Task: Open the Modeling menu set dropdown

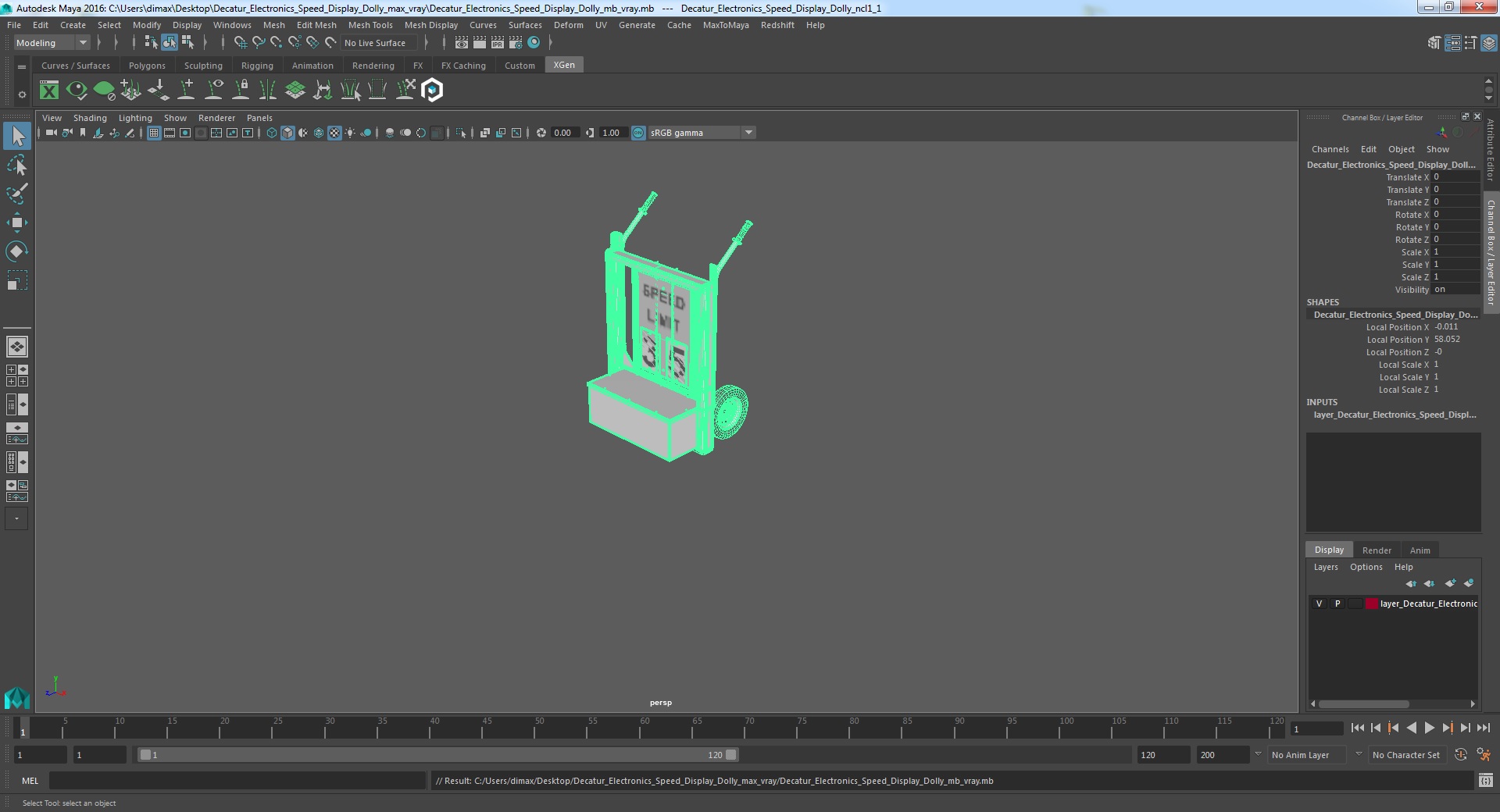Action: [52, 43]
